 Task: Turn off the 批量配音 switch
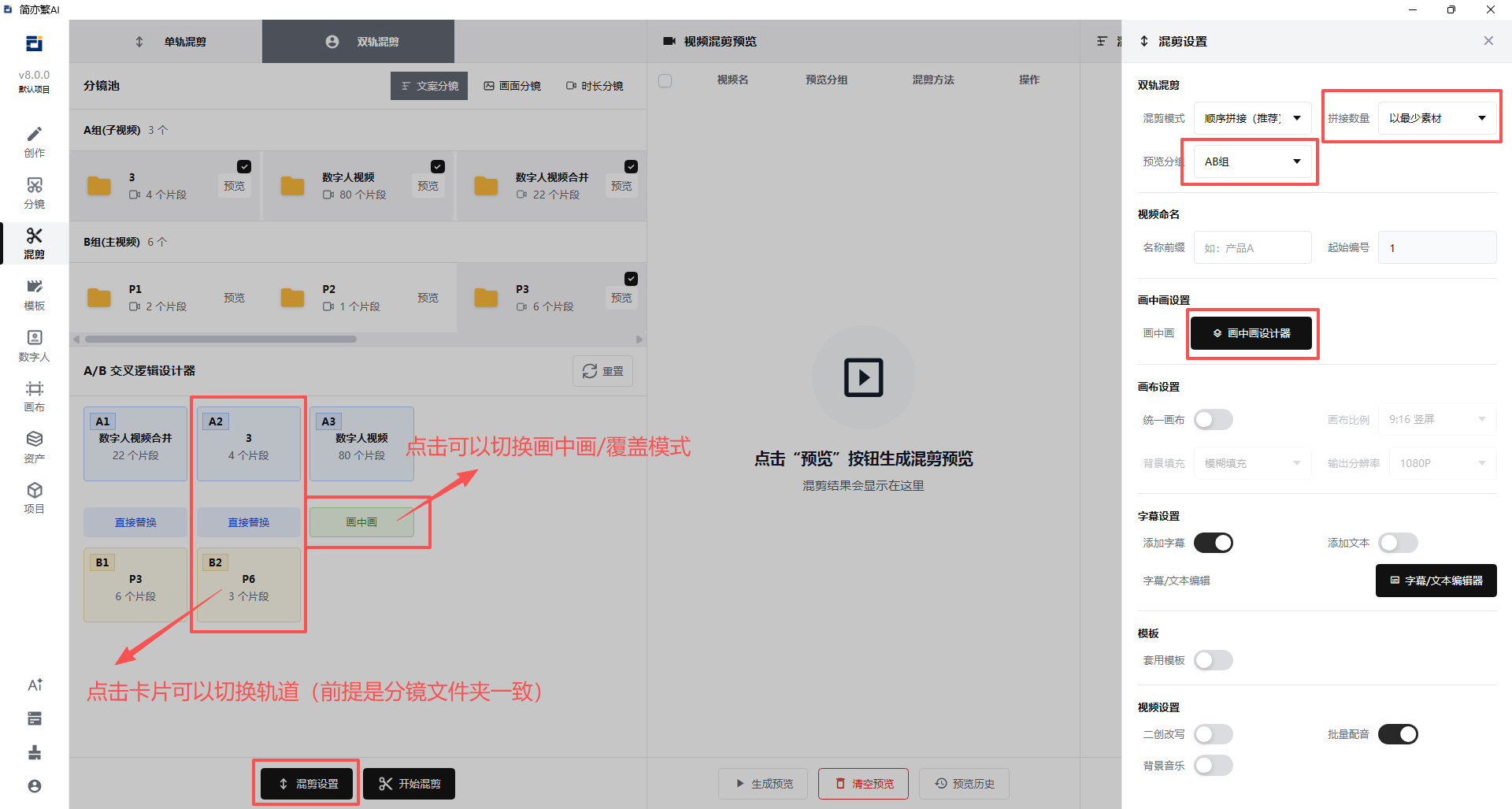(1398, 734)
